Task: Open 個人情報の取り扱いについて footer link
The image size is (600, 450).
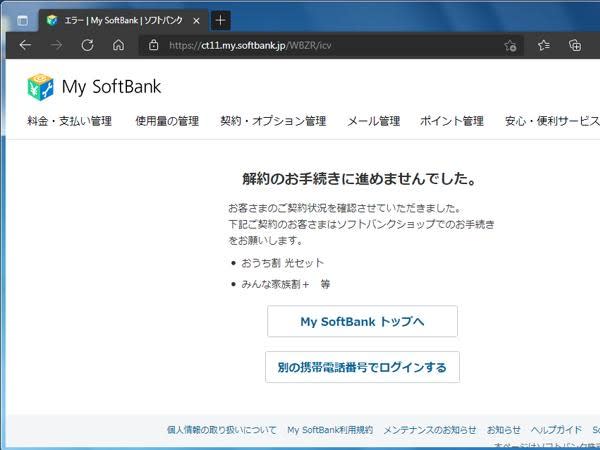Action: click(x=221, y=429)
